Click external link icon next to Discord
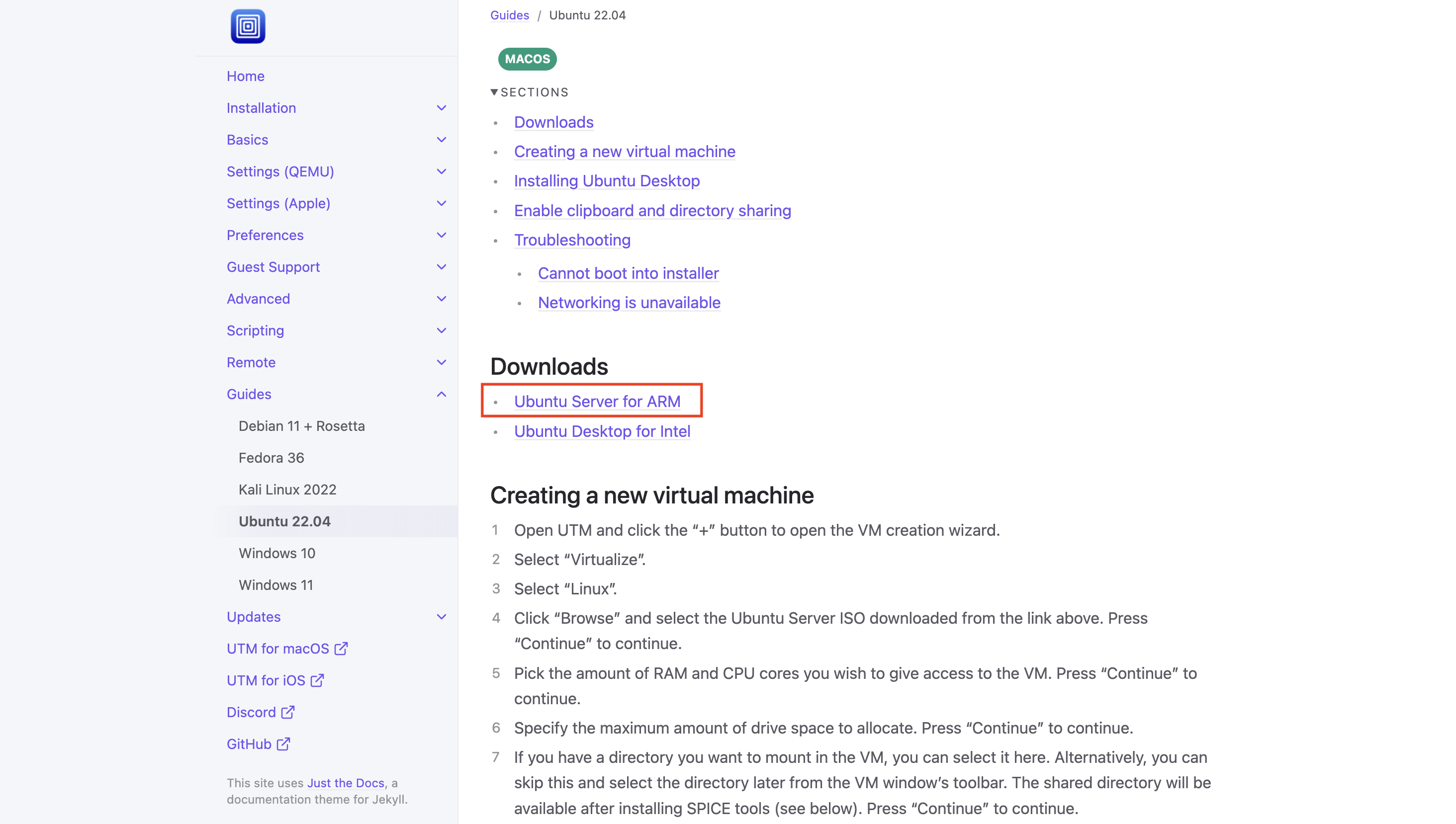The image size is (1456, 824). [287, 712]
